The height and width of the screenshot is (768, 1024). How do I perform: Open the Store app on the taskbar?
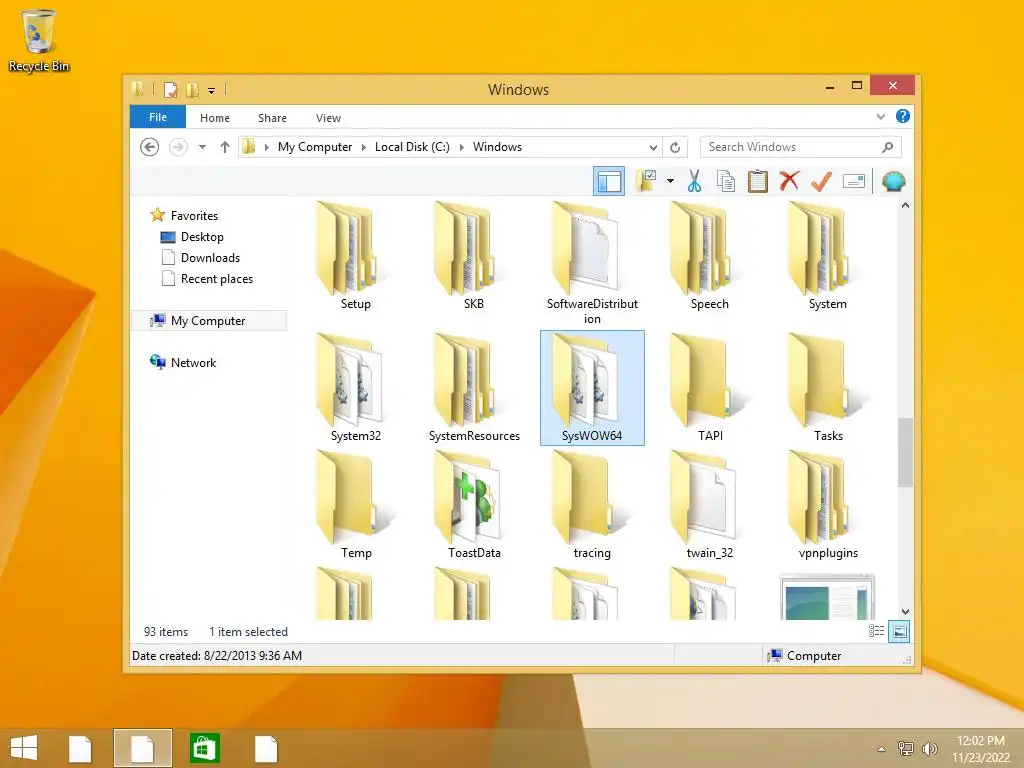[x=204, y=748]
